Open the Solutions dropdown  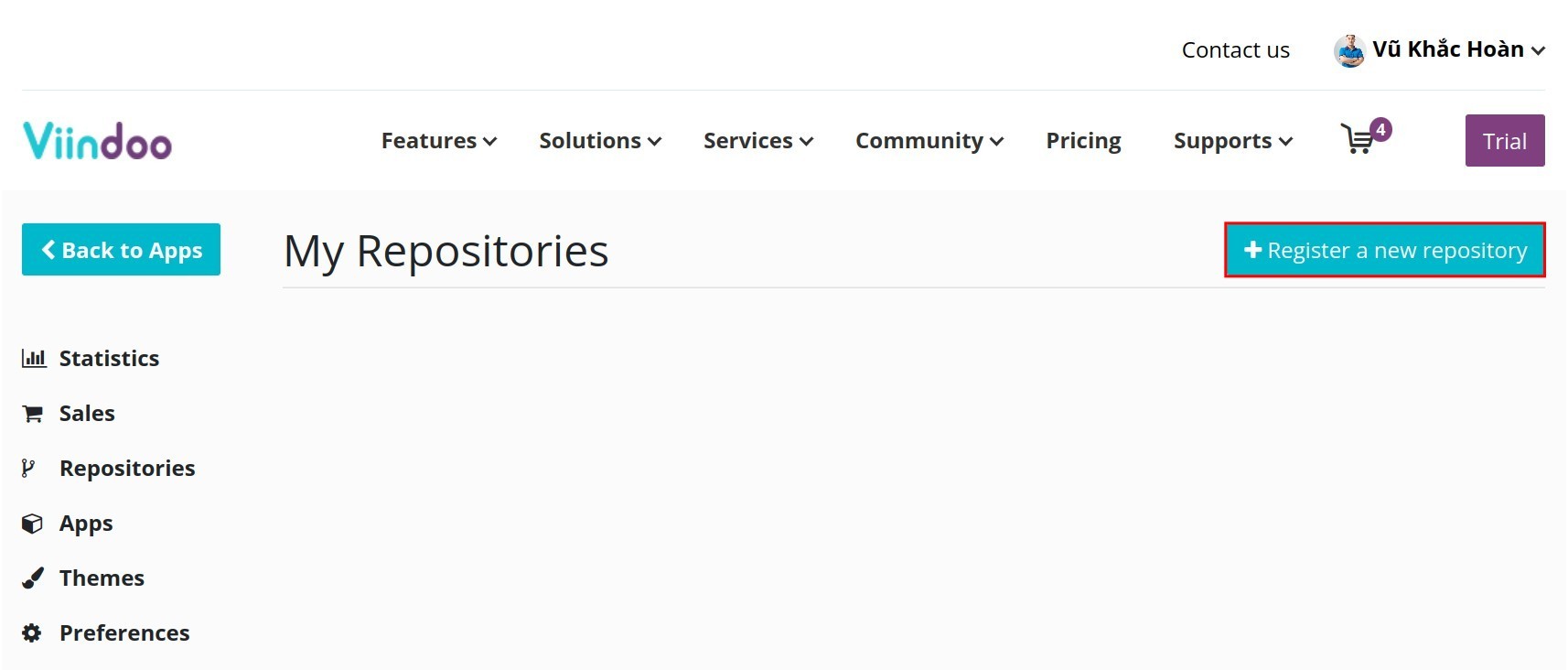[597, 141]
